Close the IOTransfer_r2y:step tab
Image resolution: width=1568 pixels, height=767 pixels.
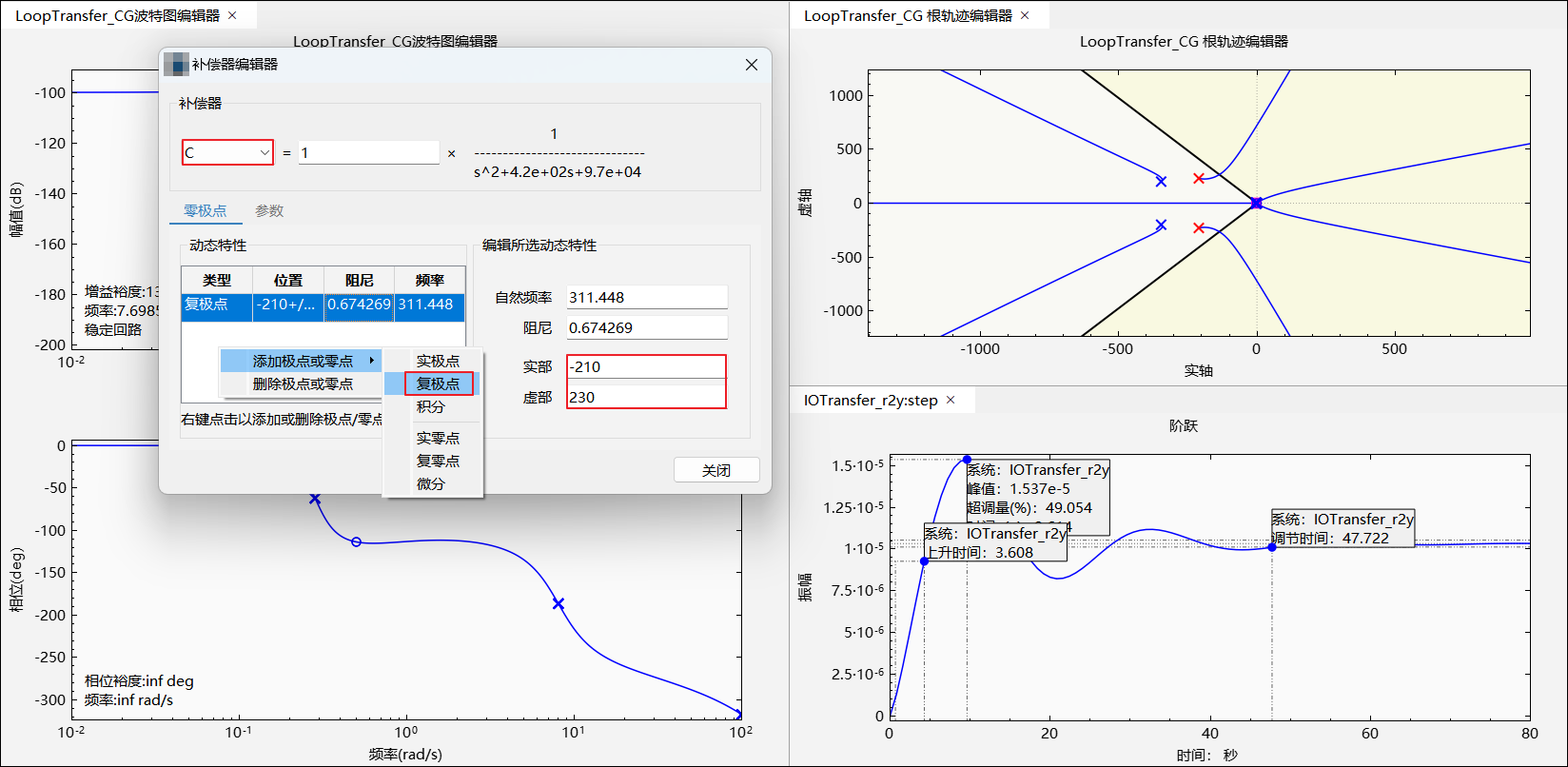pos(951,401)
